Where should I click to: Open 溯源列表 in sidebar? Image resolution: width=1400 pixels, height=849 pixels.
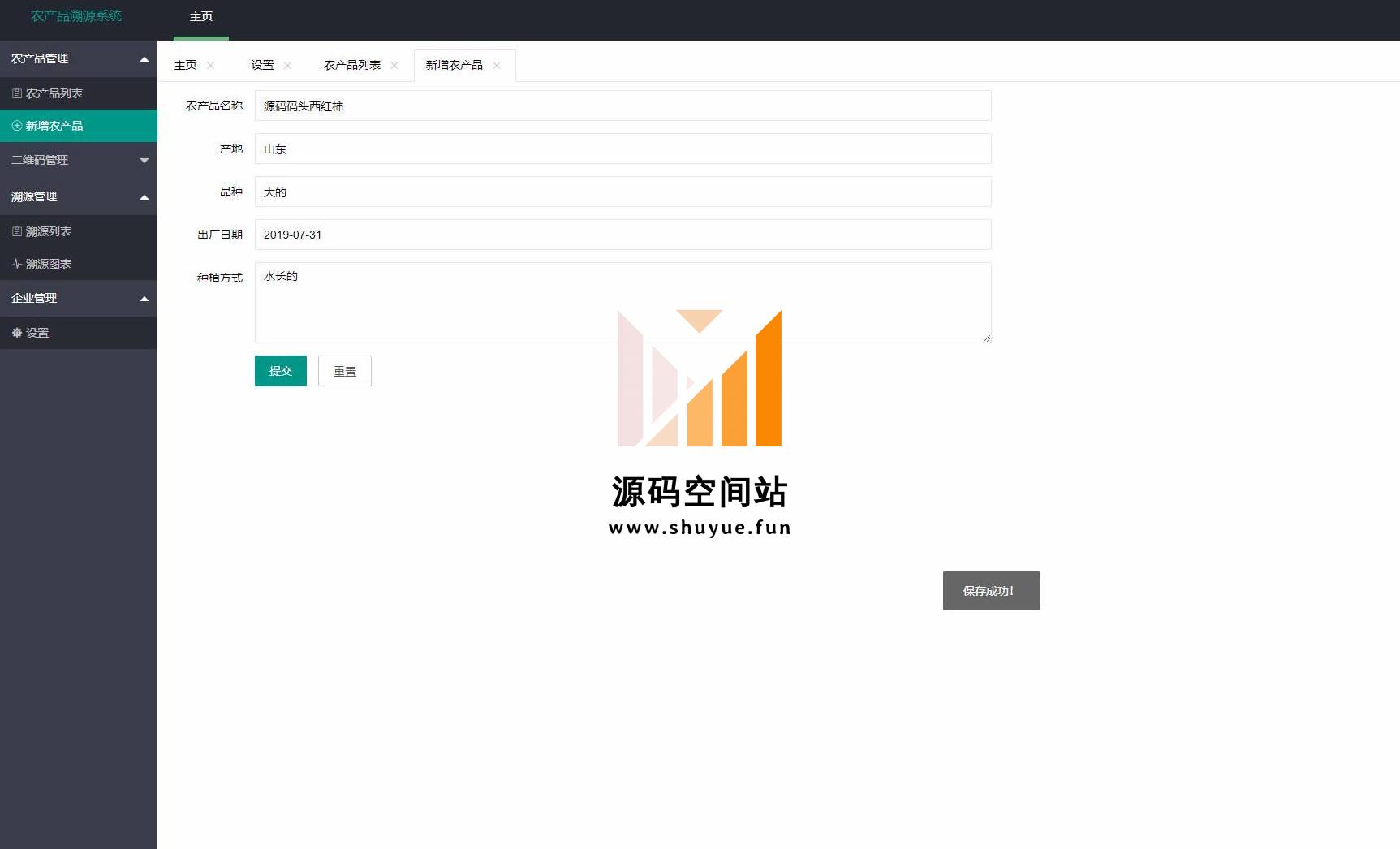point(79,231)
